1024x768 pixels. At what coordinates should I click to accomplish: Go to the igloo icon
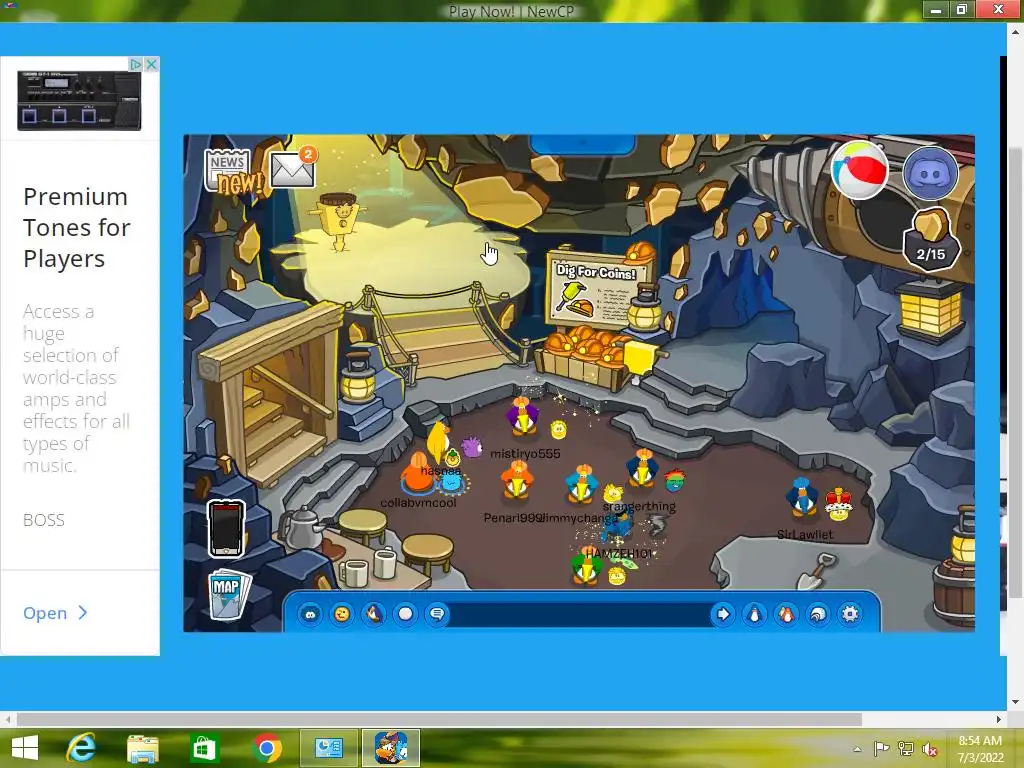pyautogui.click(x=818, y=614)
